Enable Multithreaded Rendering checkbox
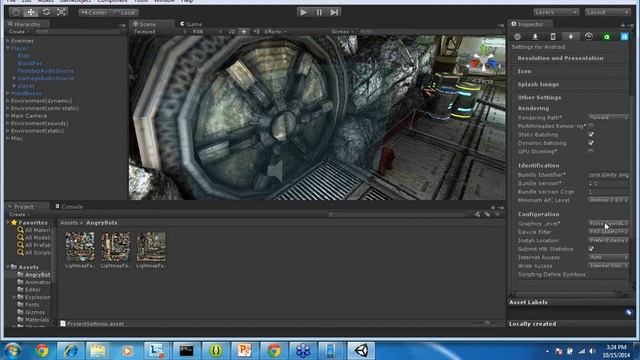 point(591,126)
